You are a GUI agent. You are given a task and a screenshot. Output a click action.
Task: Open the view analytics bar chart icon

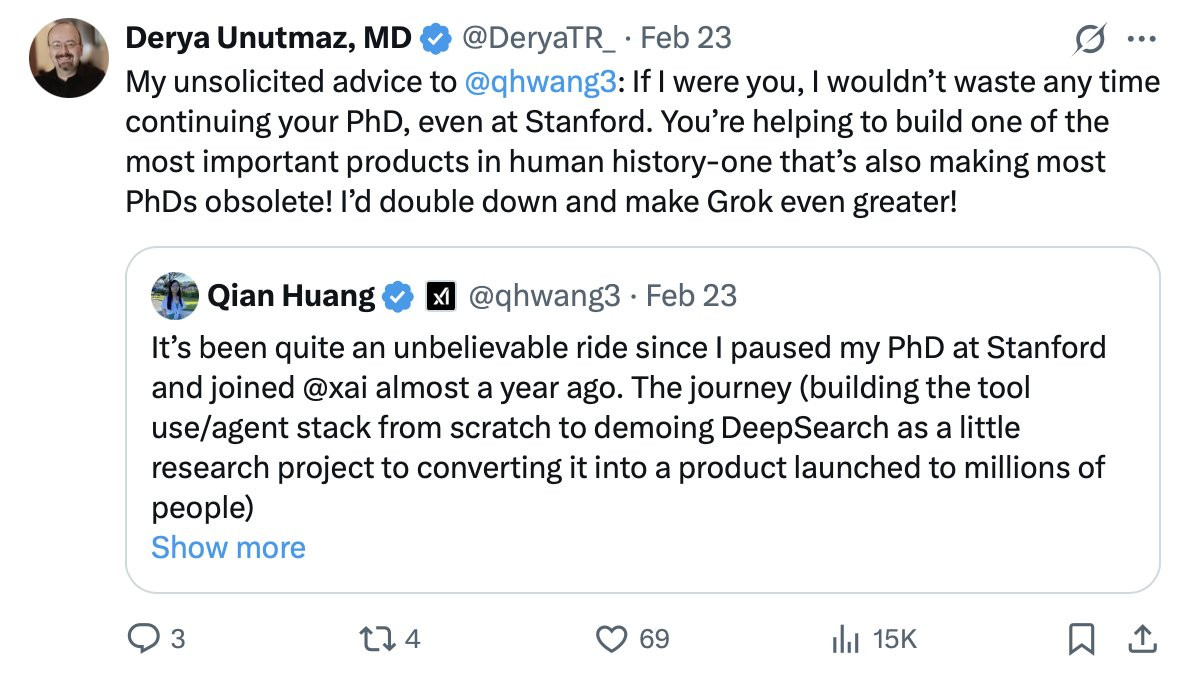pyautogui.click(x=846, y=638)
